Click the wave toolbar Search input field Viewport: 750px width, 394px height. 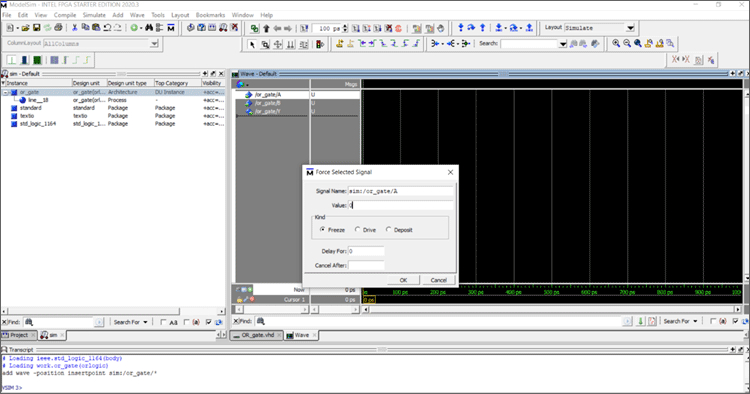pyautogui.click(x=529, y=44)
